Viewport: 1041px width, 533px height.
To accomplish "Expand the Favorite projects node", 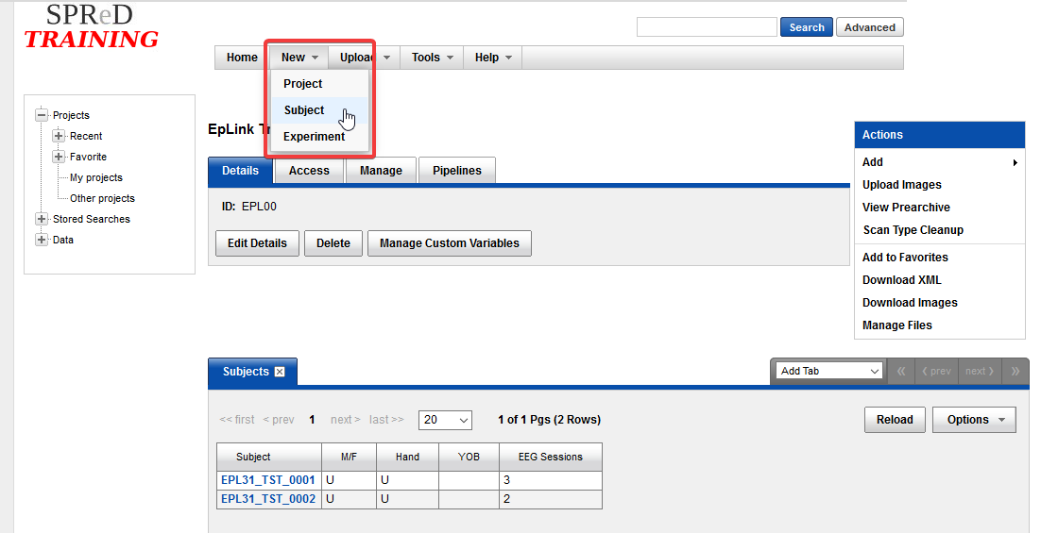I will (x=59, y=157).
